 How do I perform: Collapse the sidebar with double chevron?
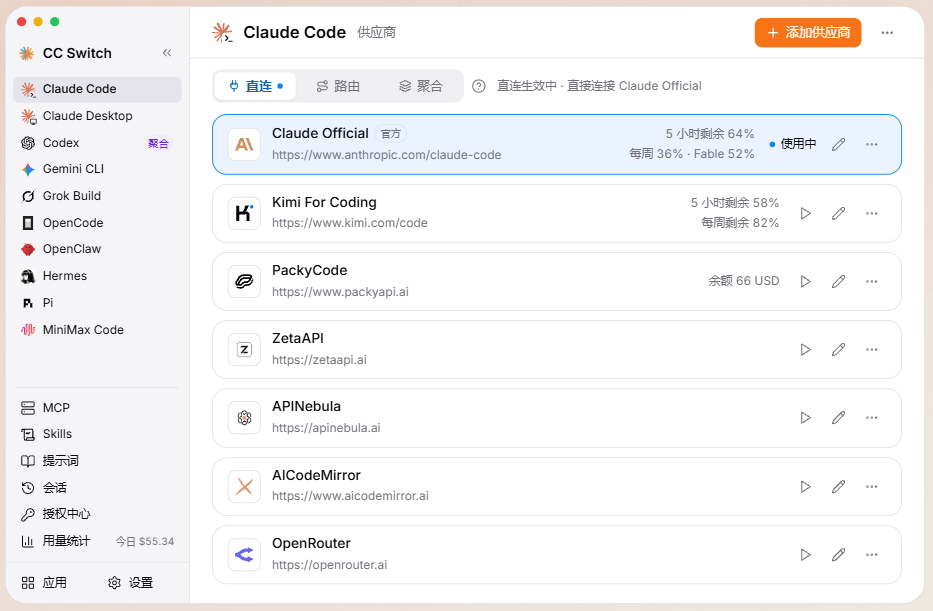click(167, 53)
